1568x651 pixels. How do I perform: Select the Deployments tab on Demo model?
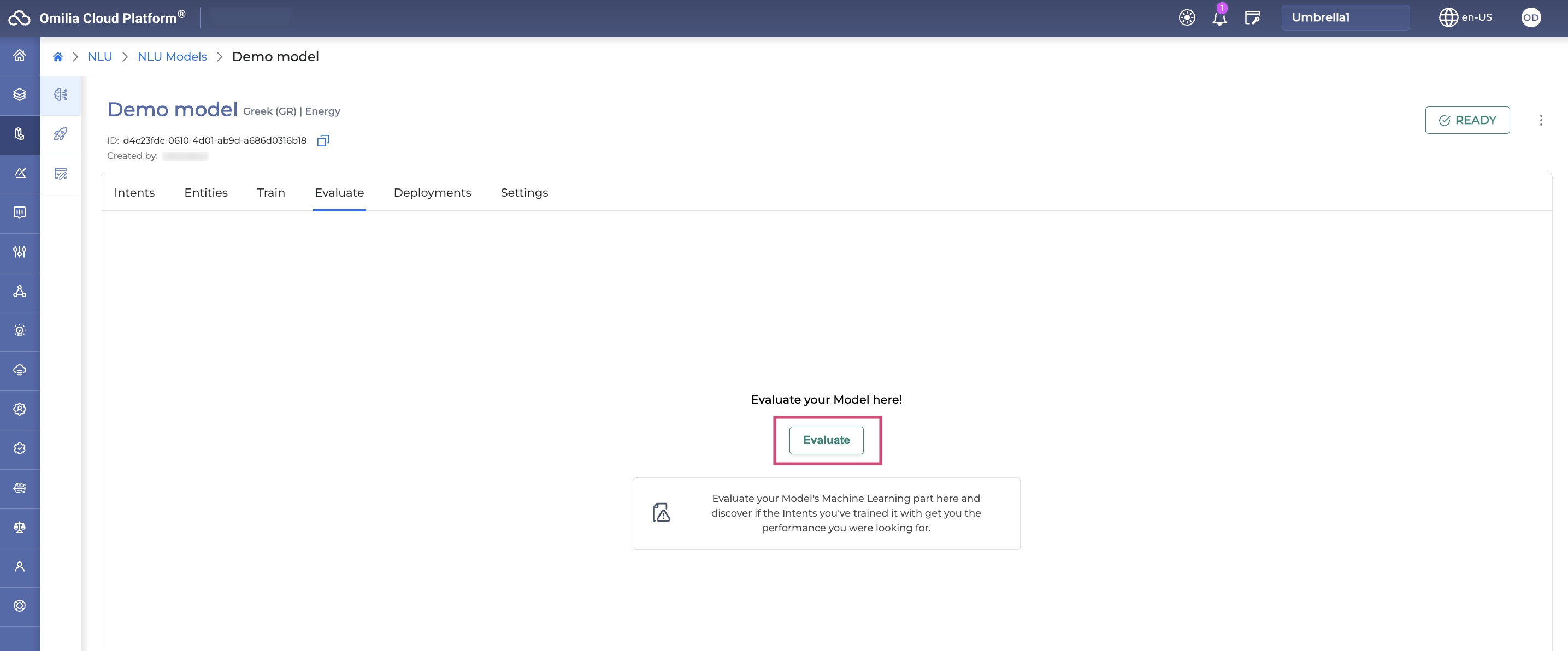[432, 192]
